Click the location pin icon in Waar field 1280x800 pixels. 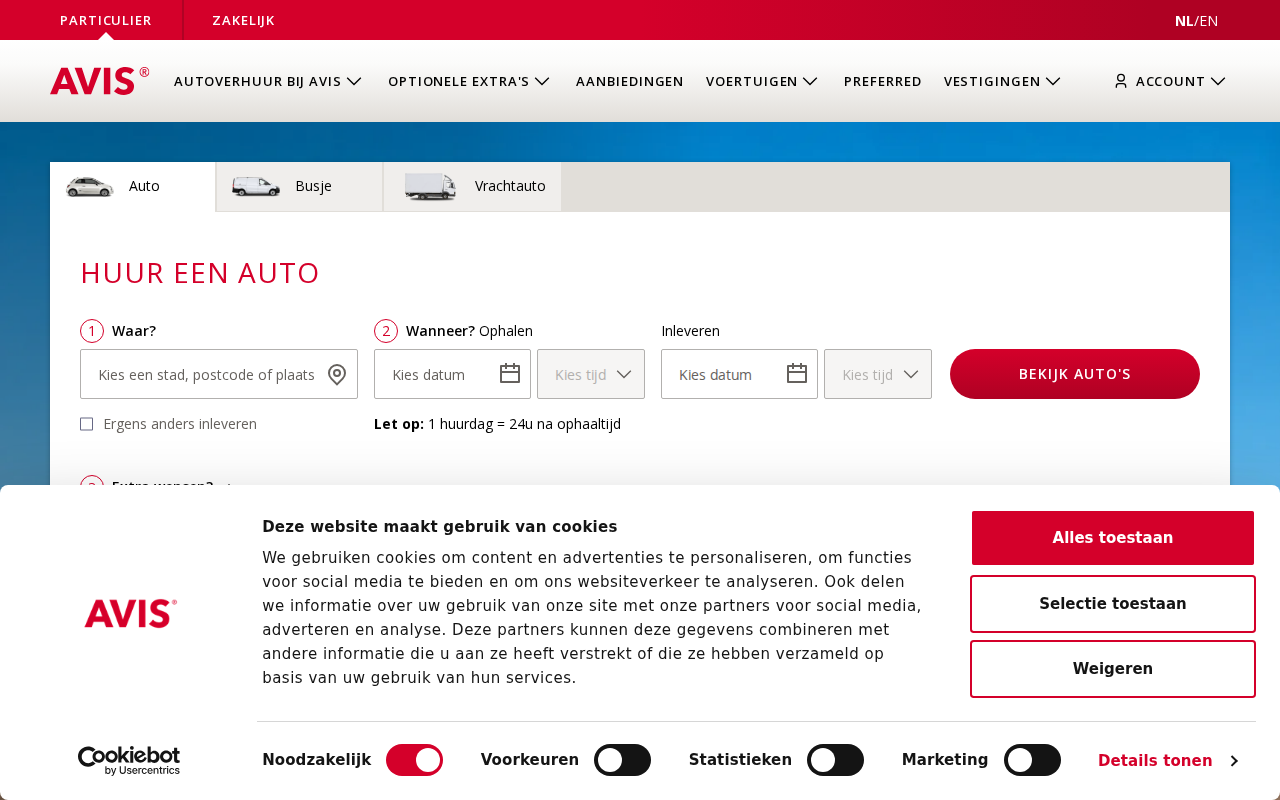click(337, 375)
